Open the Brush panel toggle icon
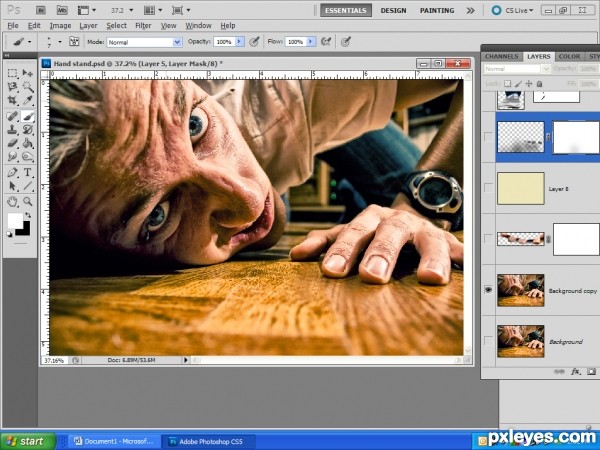 [x=74, y=41]
